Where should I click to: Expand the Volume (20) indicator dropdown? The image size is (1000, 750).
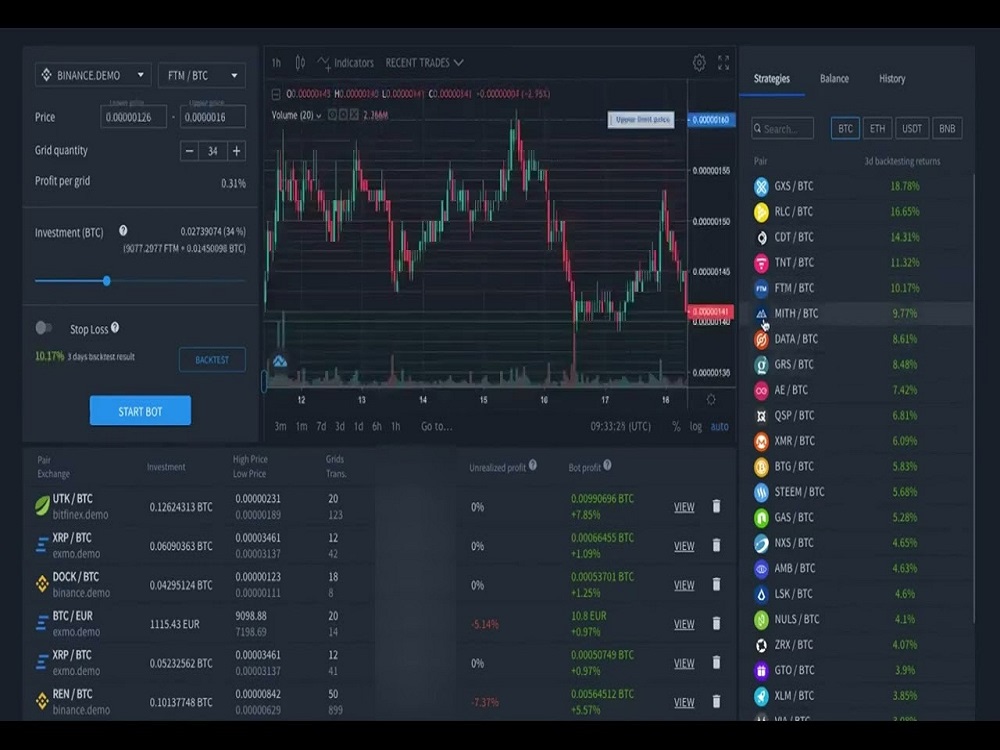[x=297, y=115]
